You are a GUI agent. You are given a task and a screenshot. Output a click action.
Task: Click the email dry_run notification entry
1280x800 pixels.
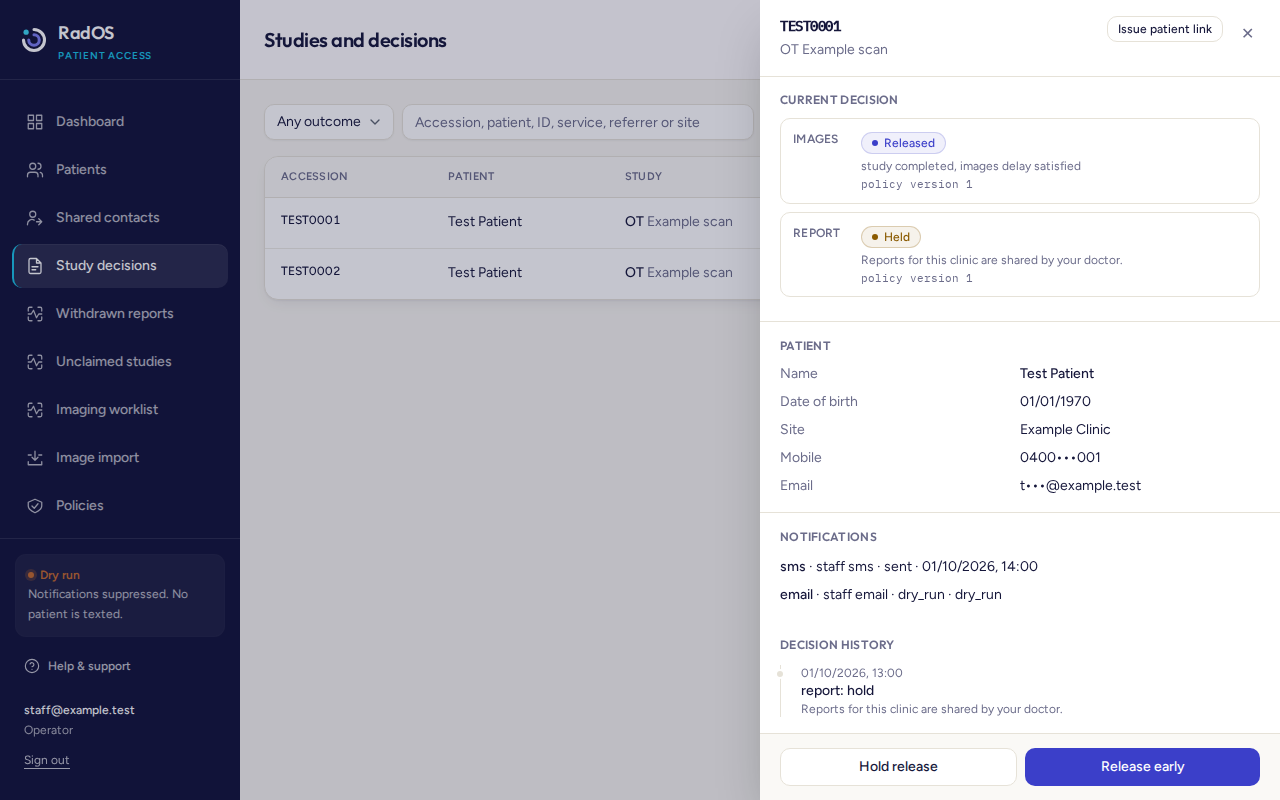[x=891, y=595]
